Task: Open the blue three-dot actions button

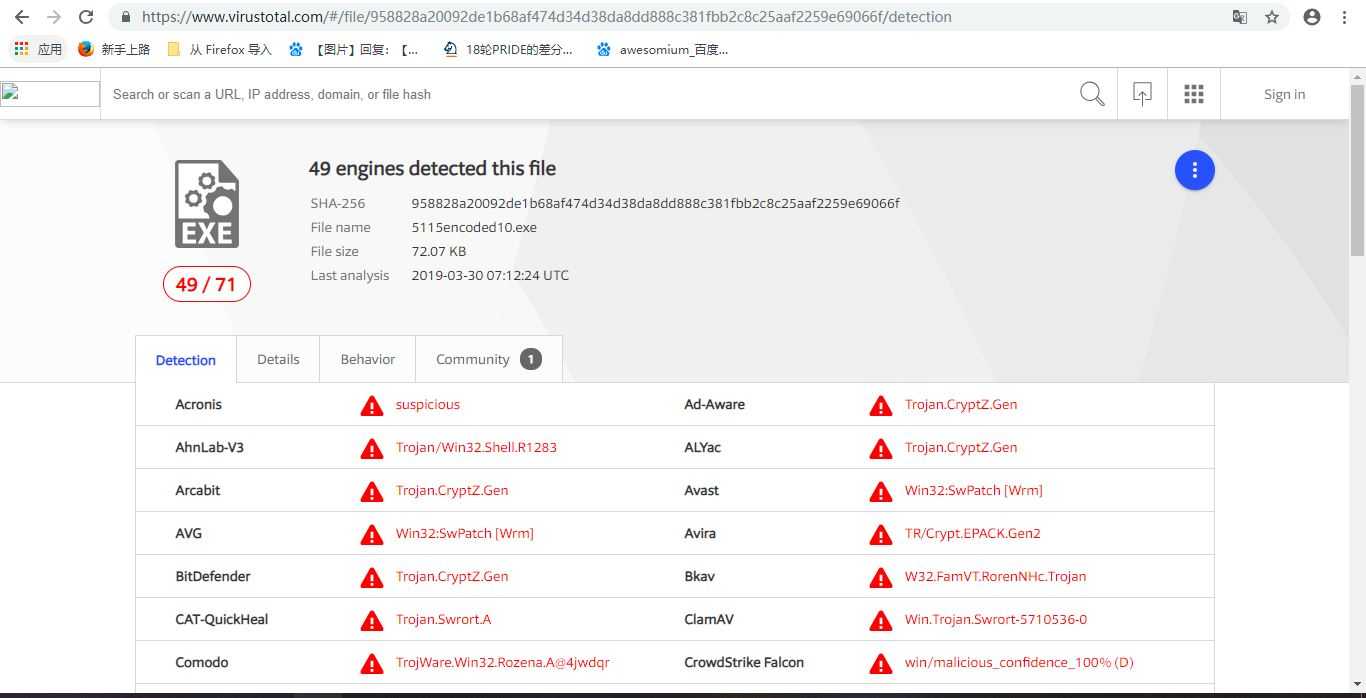Action: pyautogui.click(x=1194, y=170)
